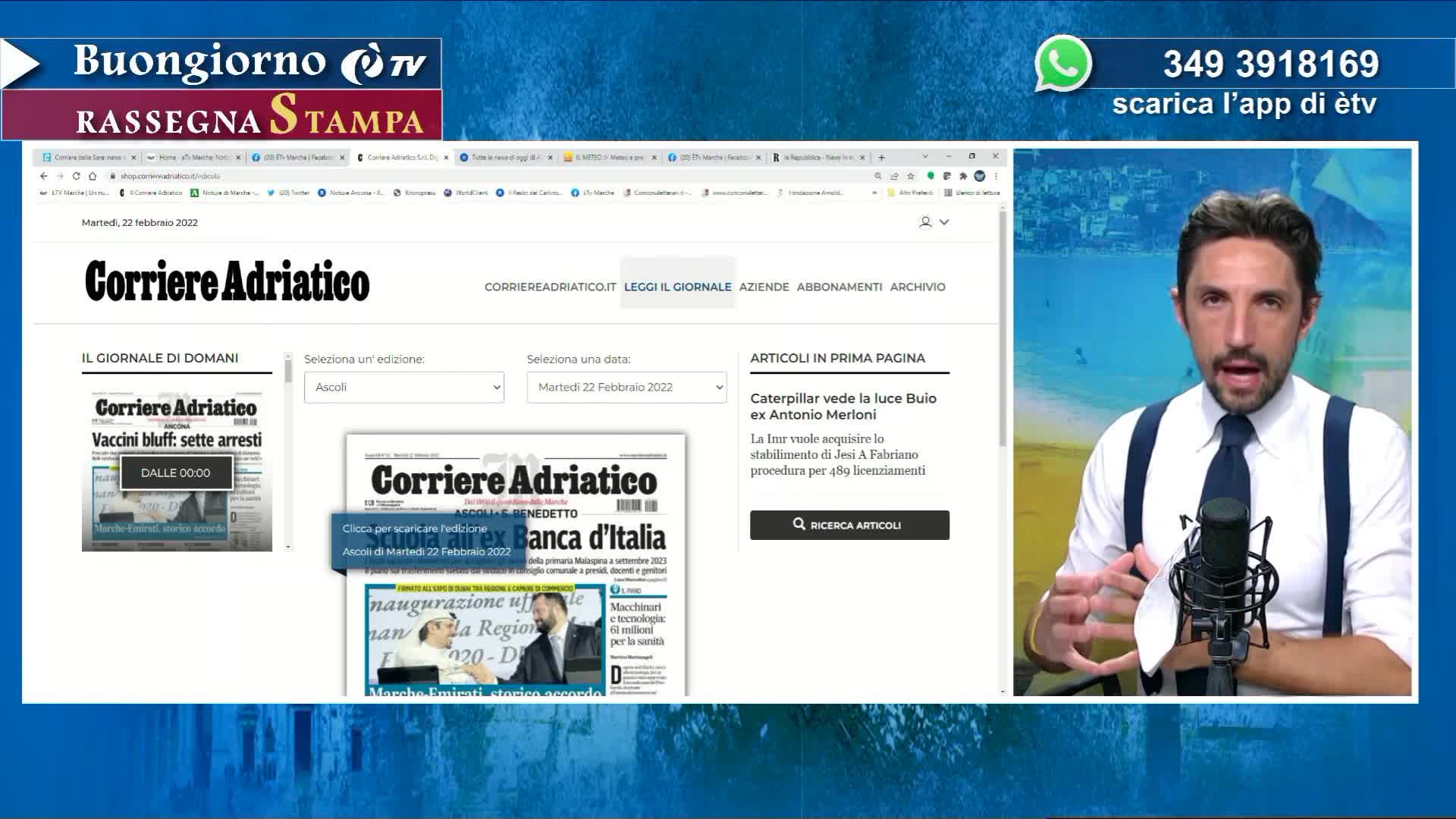
Task: Expand the Ascoli edition dropdown
Action: coord(404,387)
